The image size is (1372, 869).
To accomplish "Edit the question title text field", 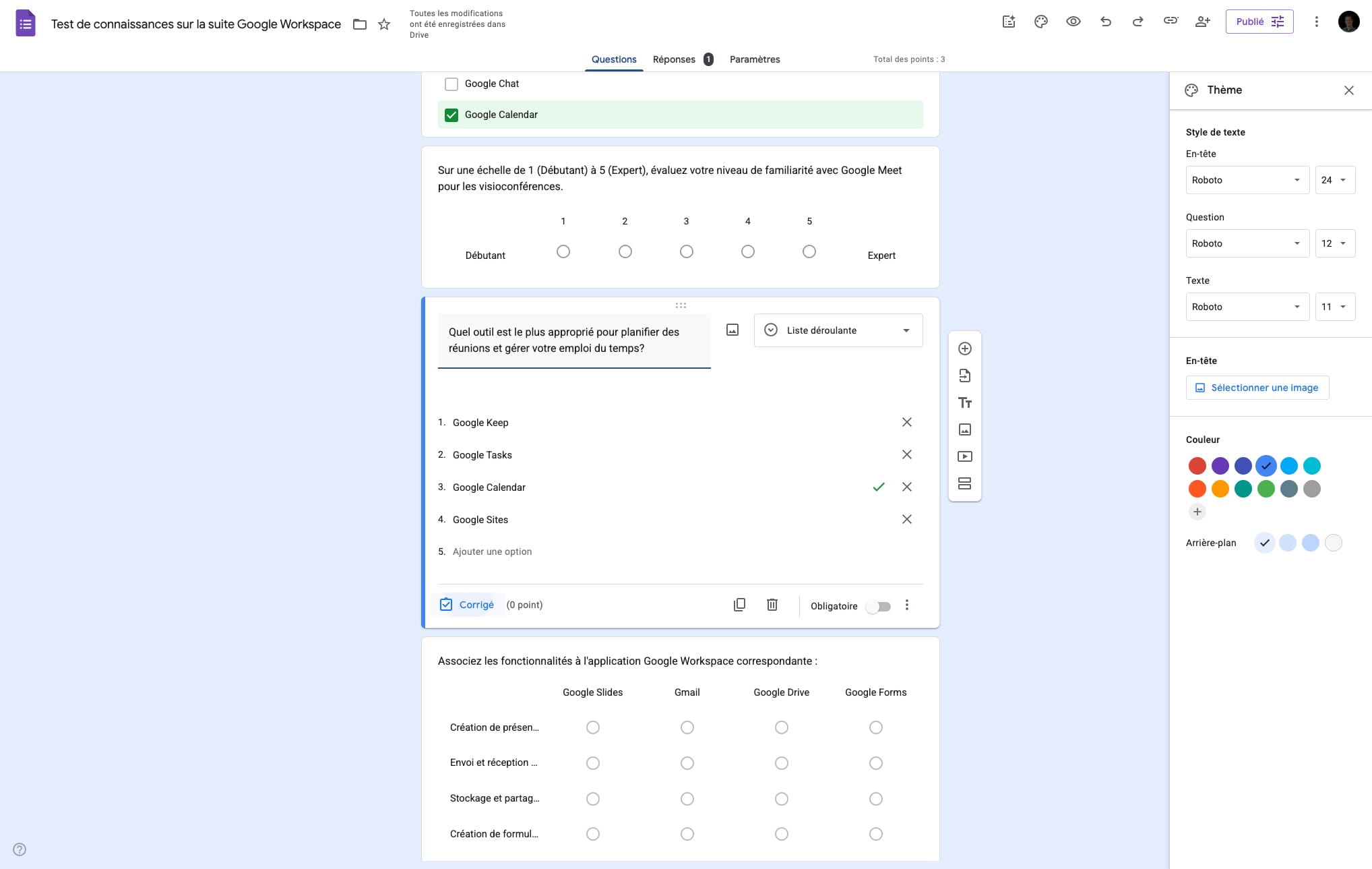I will [574, 340].
